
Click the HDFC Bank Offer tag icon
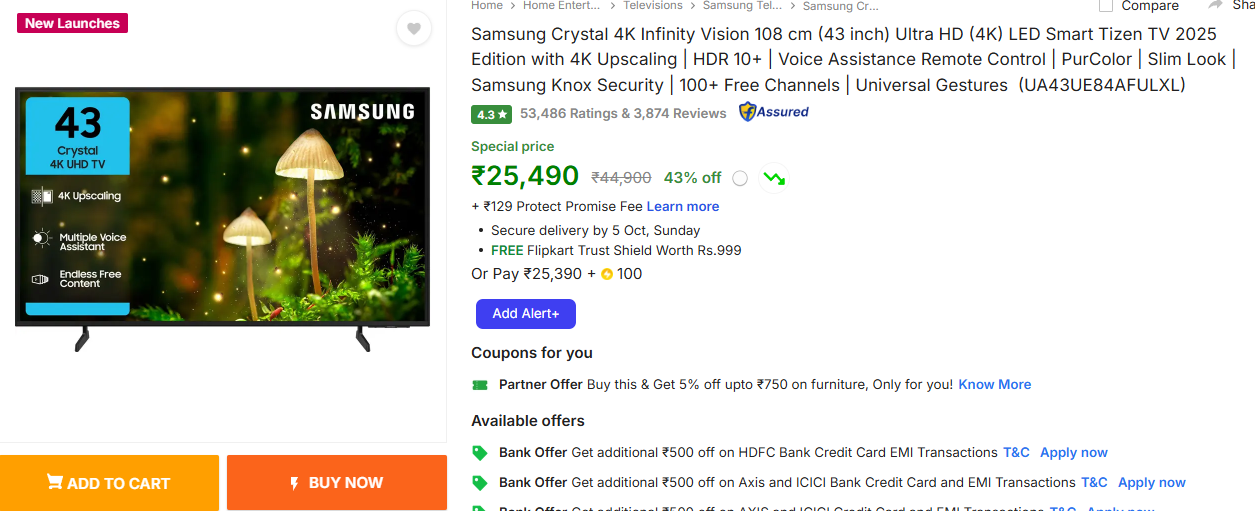tap(480, 453)
